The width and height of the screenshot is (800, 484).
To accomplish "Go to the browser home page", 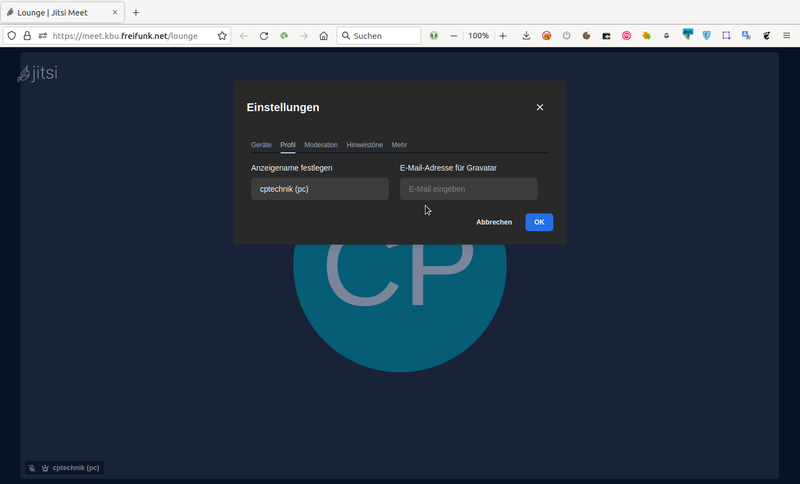I will 323,35.
